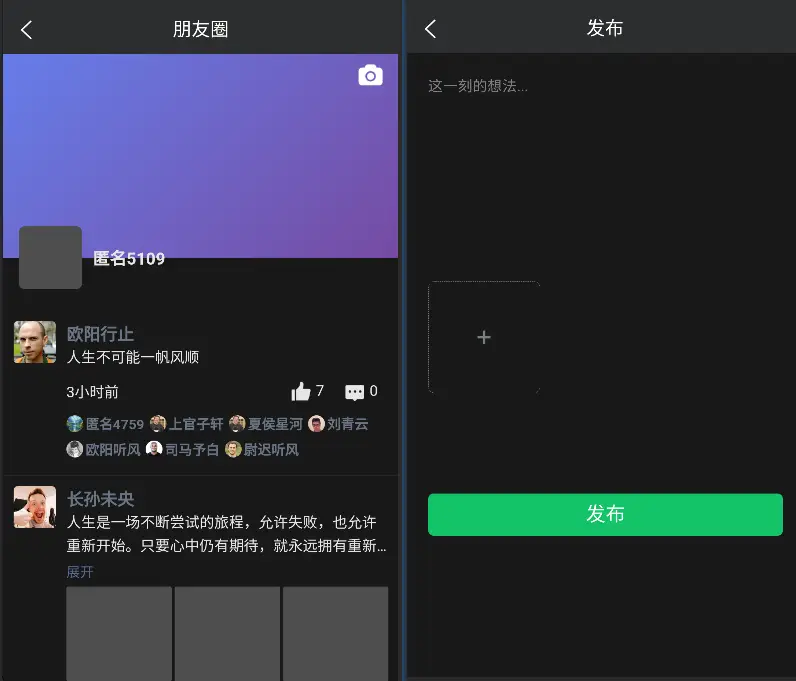The image size is (796, 681).
Task: Expand the post with 展开
Action: point(80,572)
